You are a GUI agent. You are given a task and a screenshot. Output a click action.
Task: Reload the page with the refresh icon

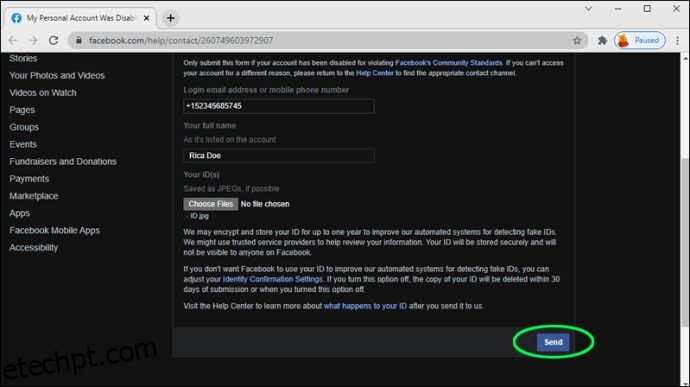point(53,41)
